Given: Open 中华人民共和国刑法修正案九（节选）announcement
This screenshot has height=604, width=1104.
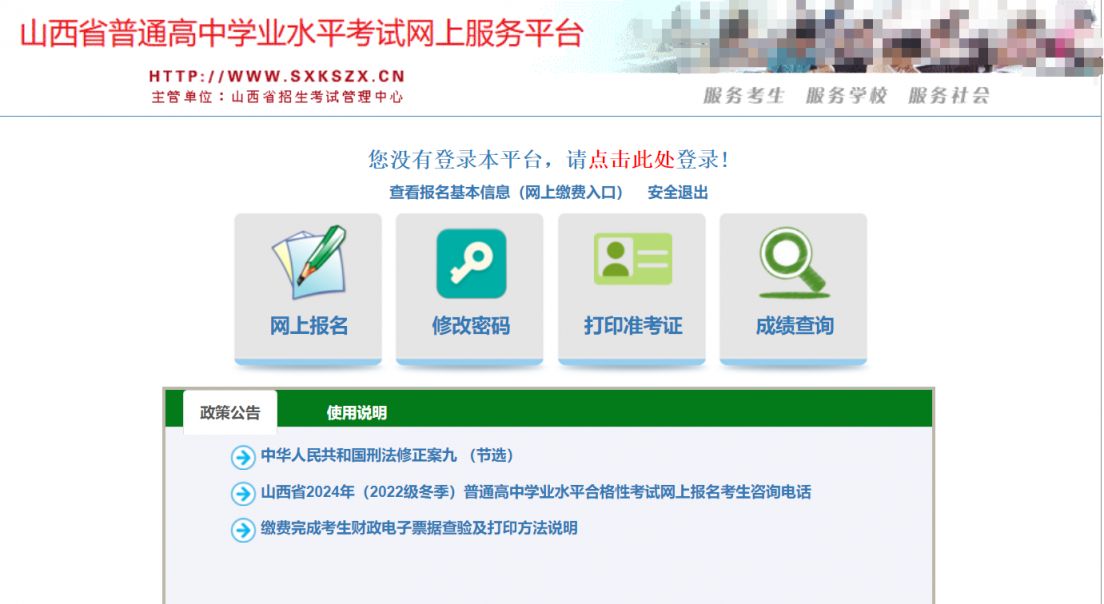Looking at the screenshot, I should point(388,455).
